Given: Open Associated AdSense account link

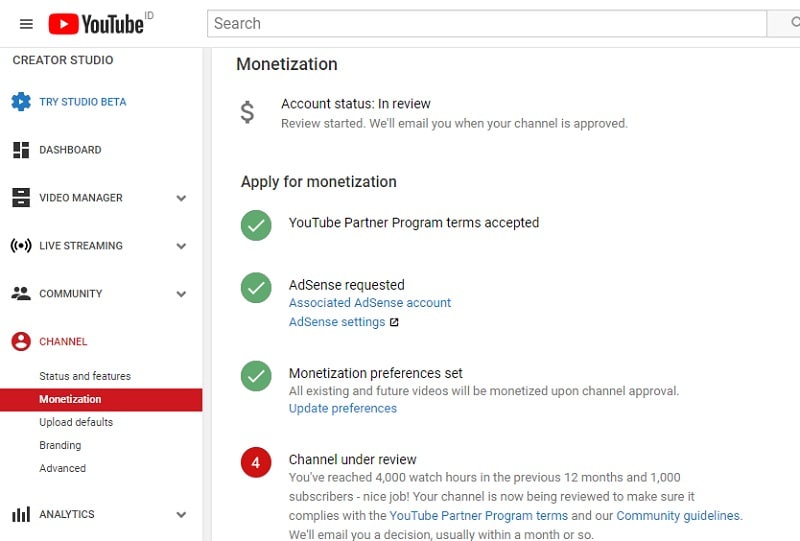Looking at the screenshot, I should (370, 302).
